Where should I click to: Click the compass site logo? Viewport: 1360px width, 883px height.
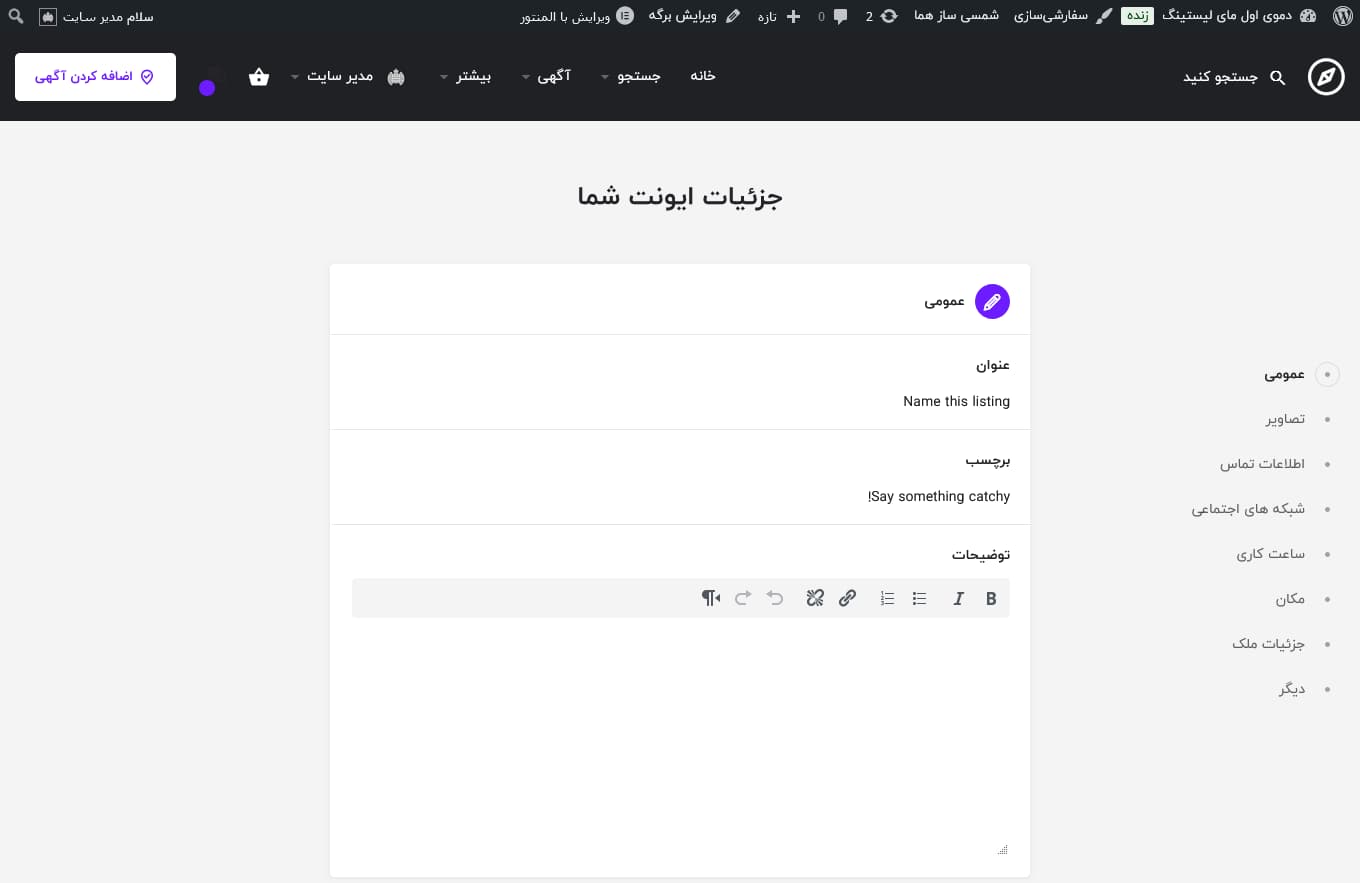[x=1326, y=77]
